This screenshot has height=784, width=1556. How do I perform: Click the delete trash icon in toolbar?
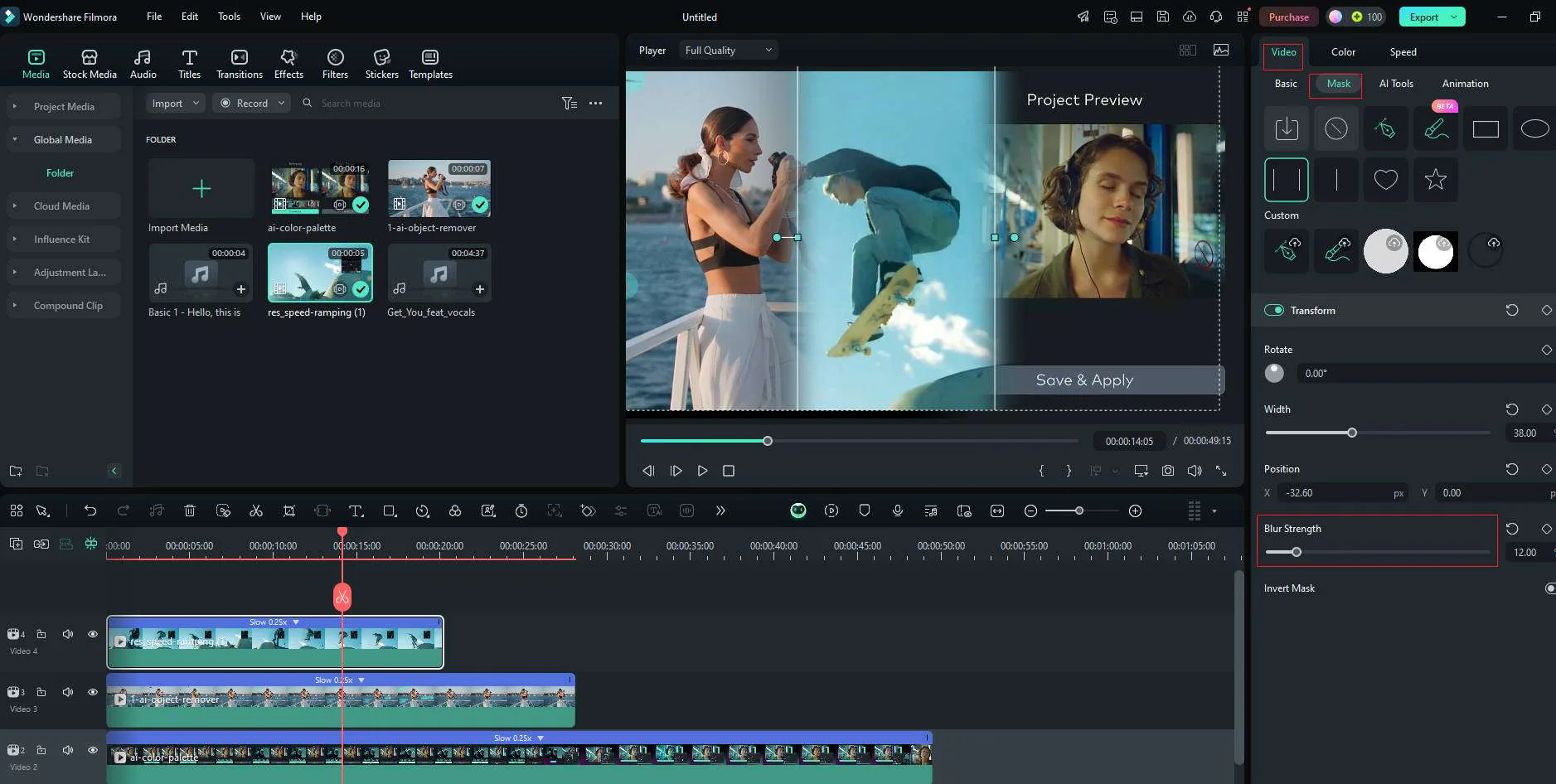pos(190,511)
